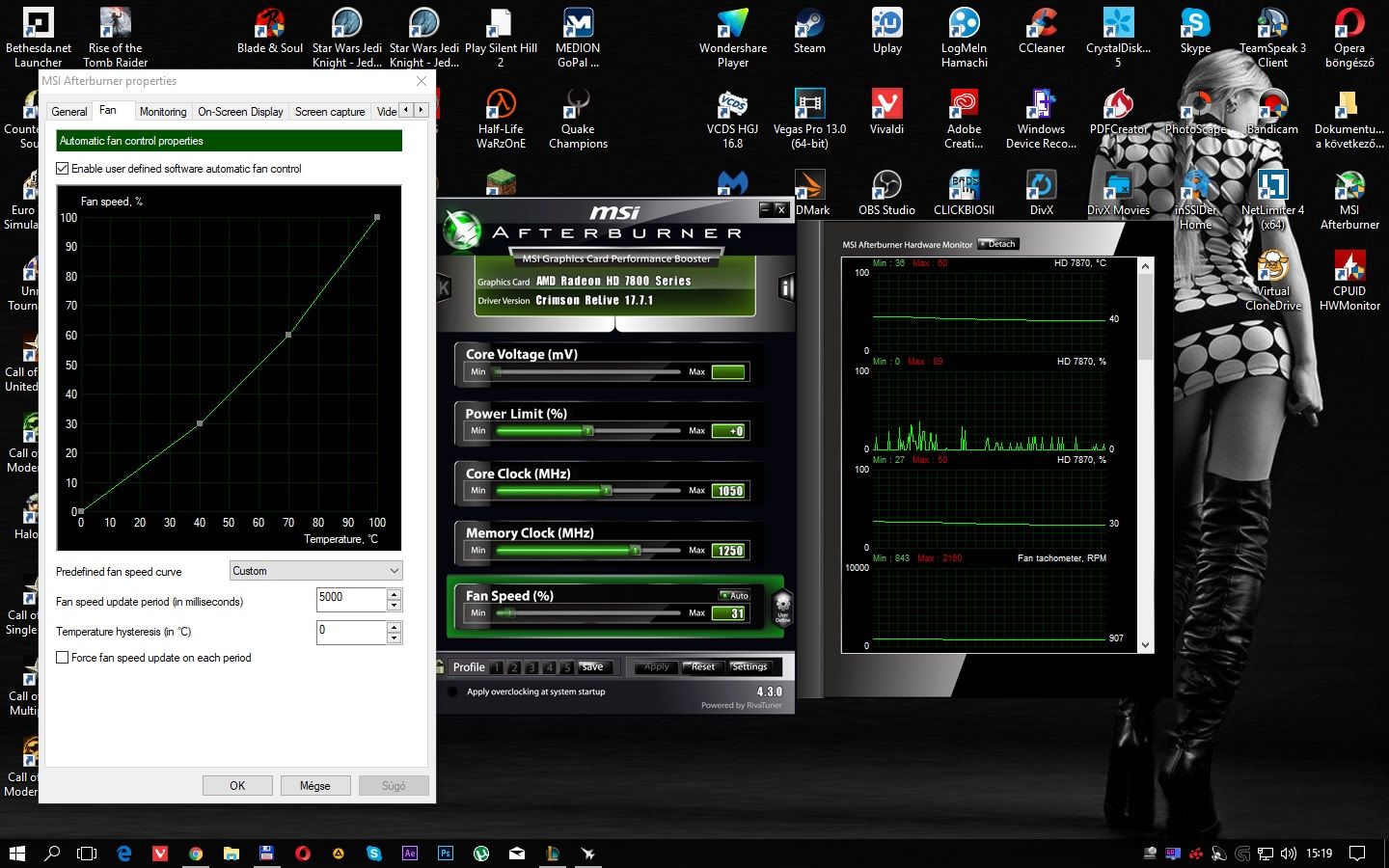Enable Force fan speed update on each period
The image size is (1389, 868).
(63, 658)
